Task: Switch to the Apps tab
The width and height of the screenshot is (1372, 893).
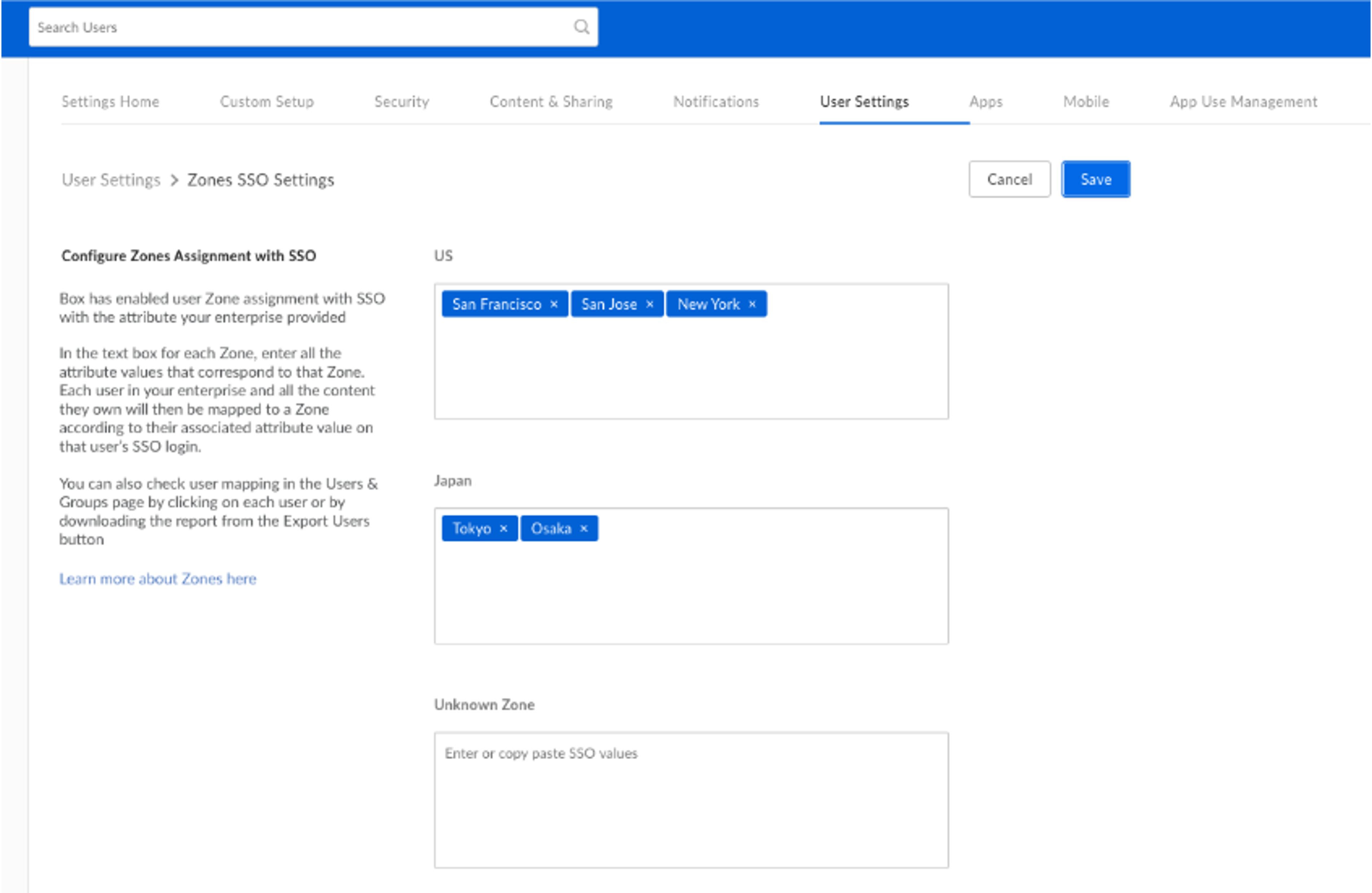Action: coord(986,102)
